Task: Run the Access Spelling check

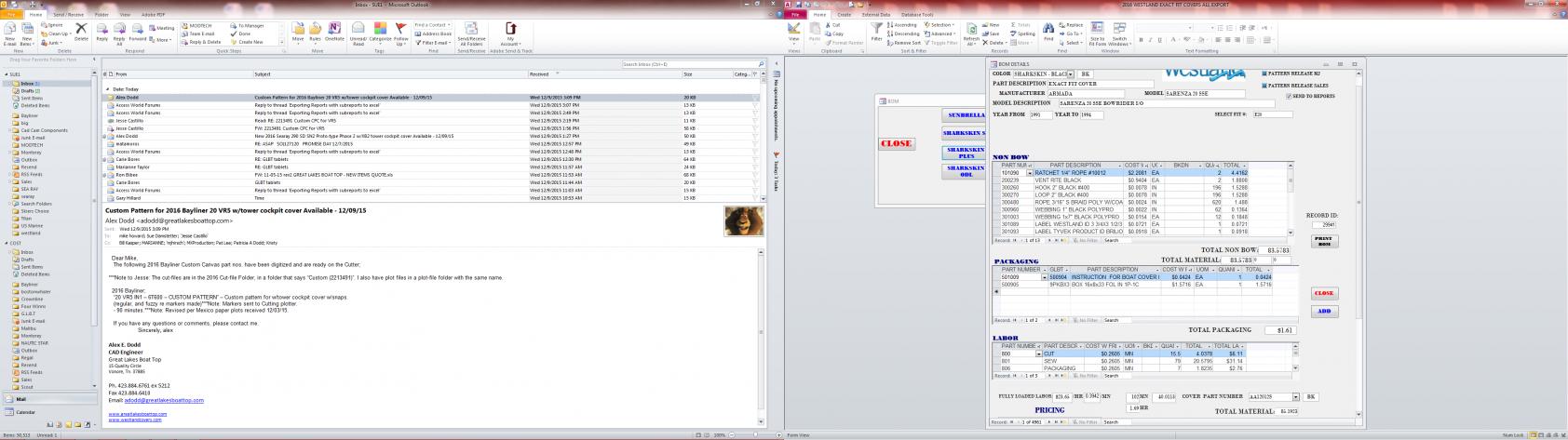Action: coord(1023,33)
